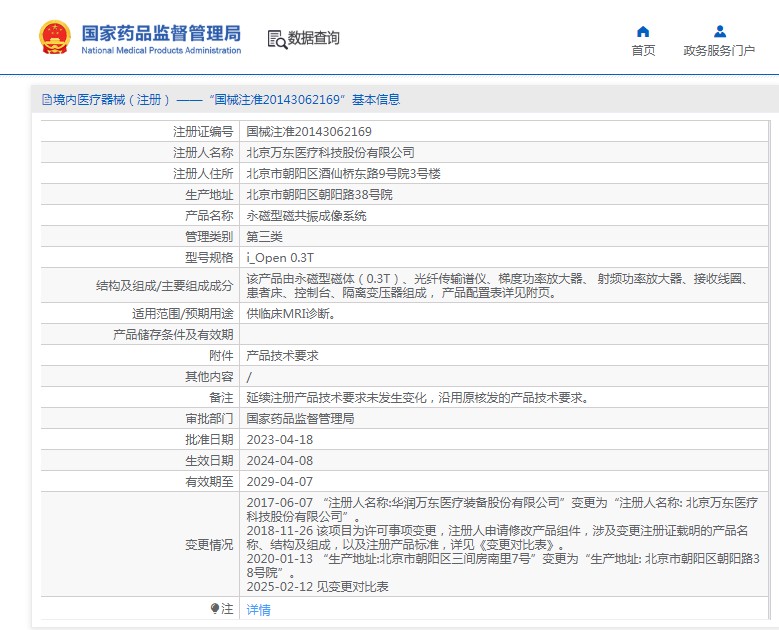
Task: Click the 其他内容 row label
Action: (209, 377)
